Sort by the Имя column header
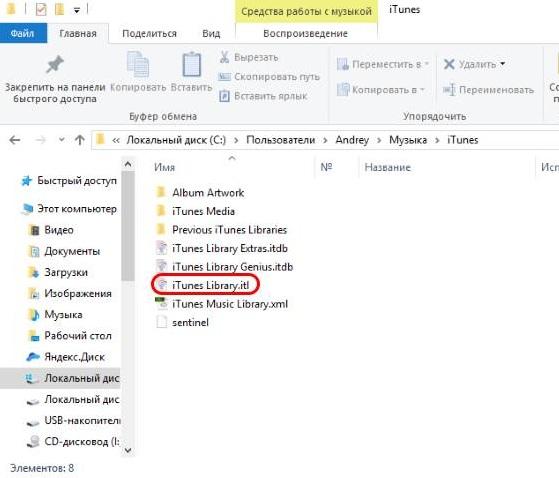 coord(164,167)
